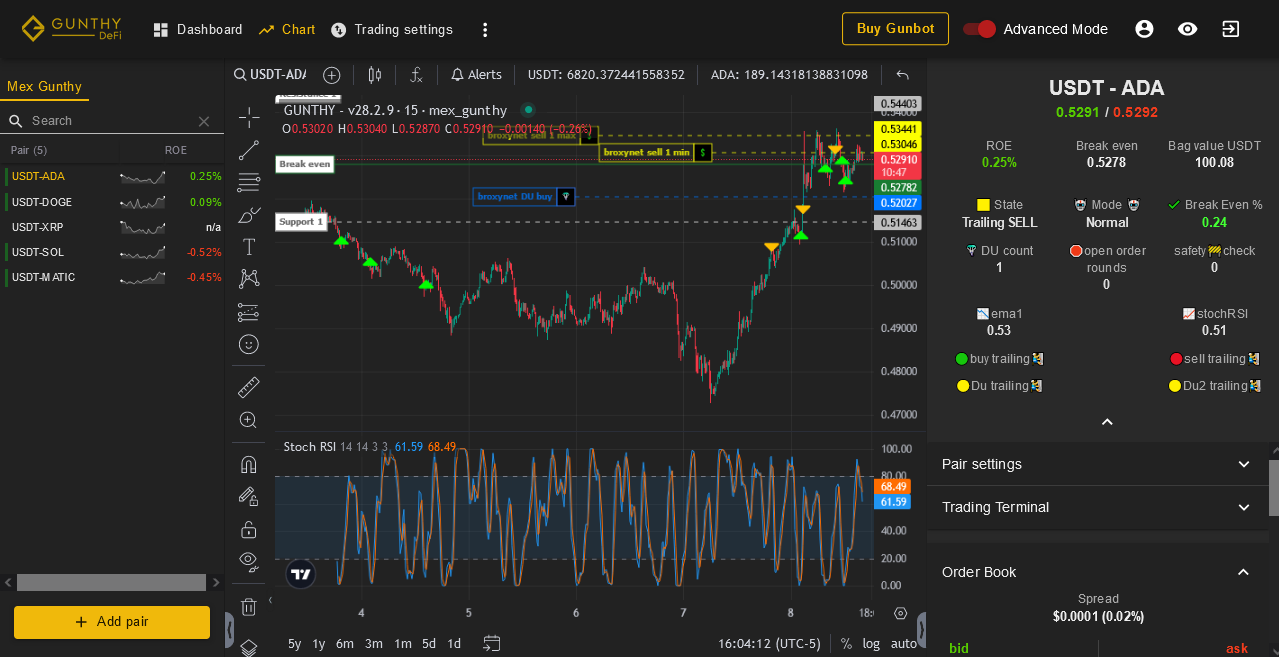Select the text annotation tool
Screen dimensions: 1279x657
(x=249, y=247)
